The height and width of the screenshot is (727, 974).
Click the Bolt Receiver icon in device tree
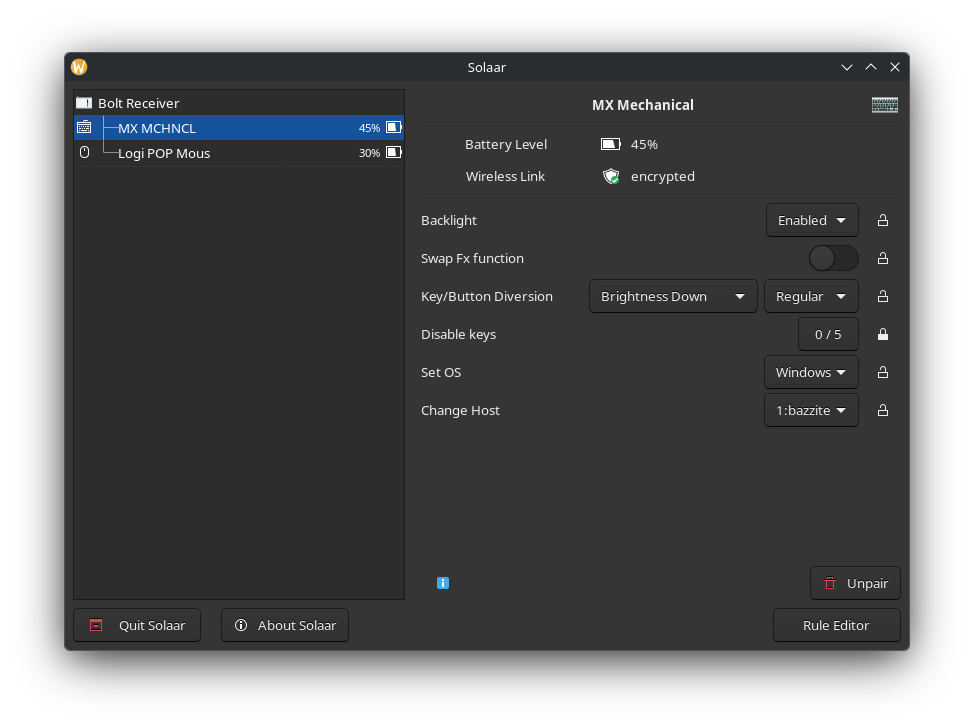(x=84, y=103)
